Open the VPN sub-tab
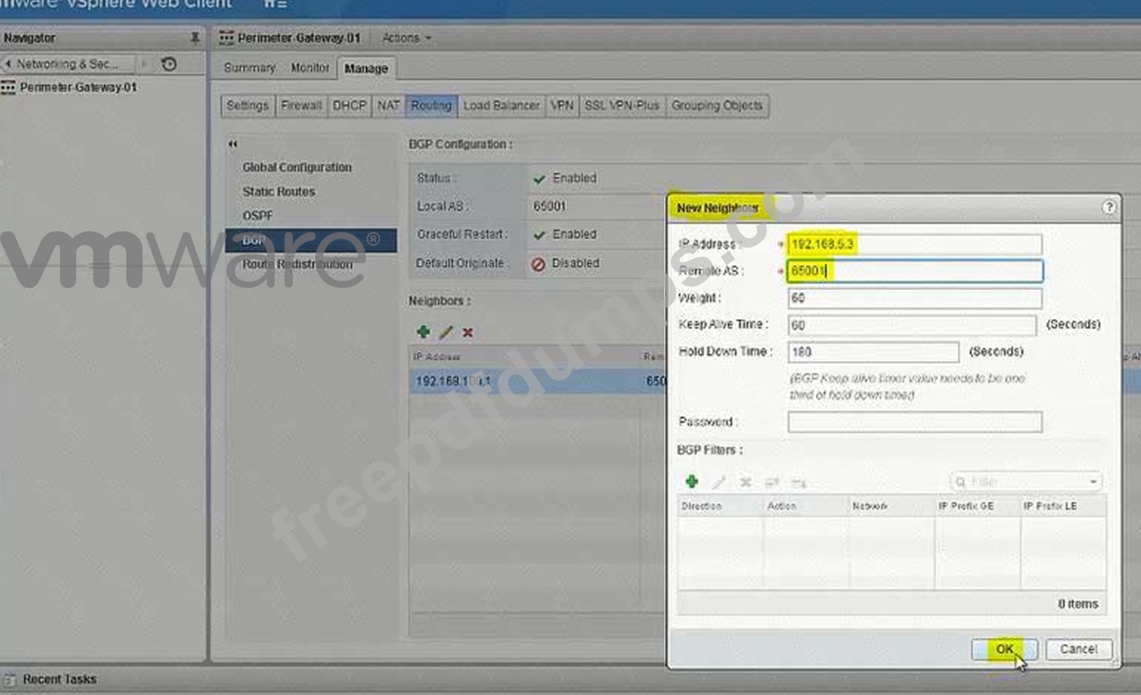The height and width of the screenshot is (695, 1141). [562, 106]
